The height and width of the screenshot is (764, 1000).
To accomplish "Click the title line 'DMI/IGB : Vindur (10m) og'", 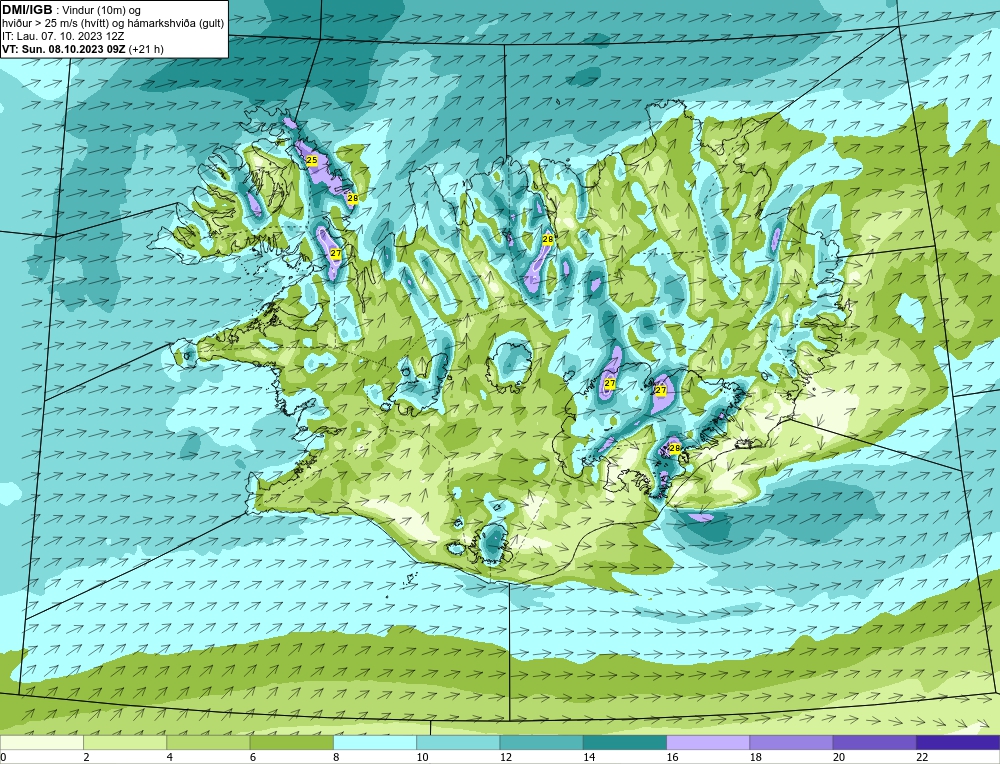I will 72,10.
